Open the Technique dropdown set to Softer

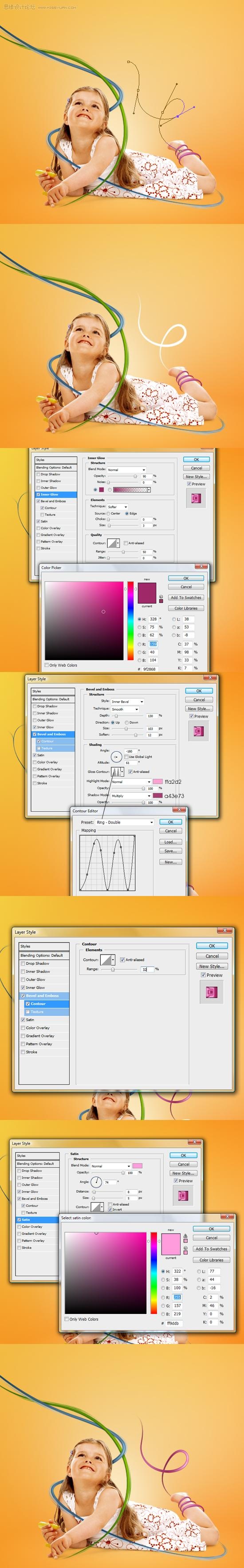pyautogui.click(x=118, y=507)
